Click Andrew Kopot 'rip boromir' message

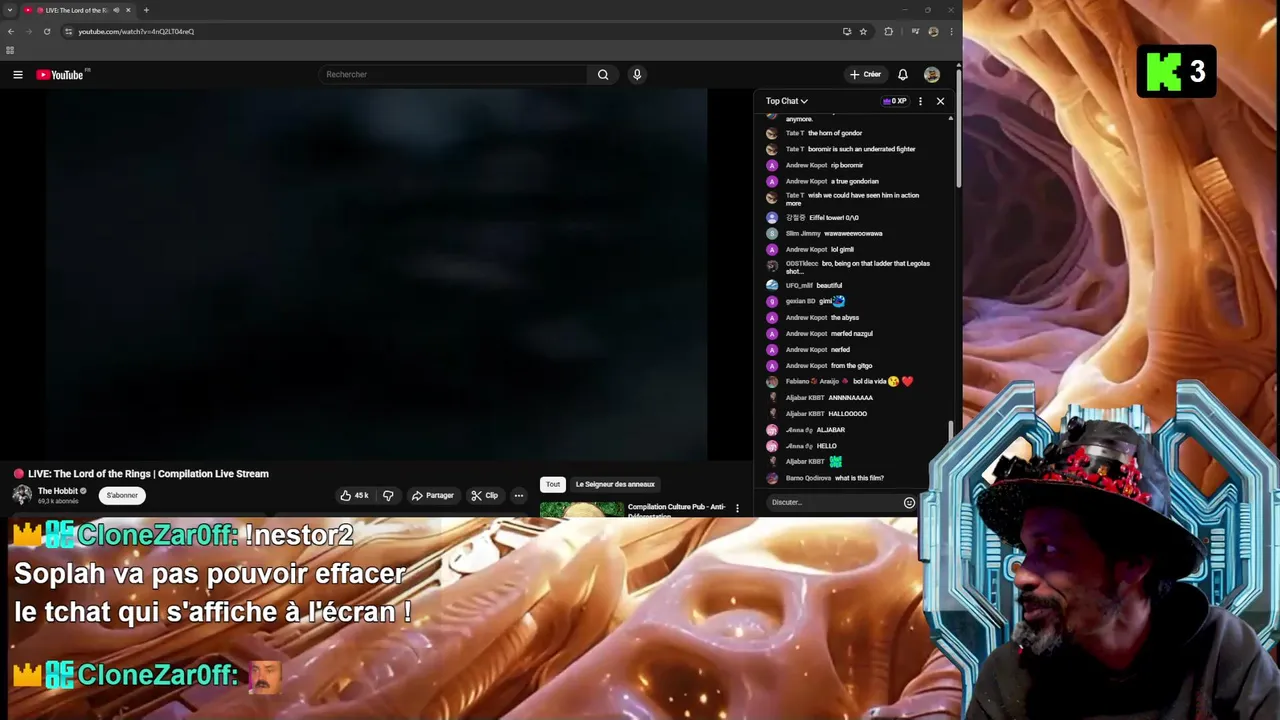coord(847,165)
